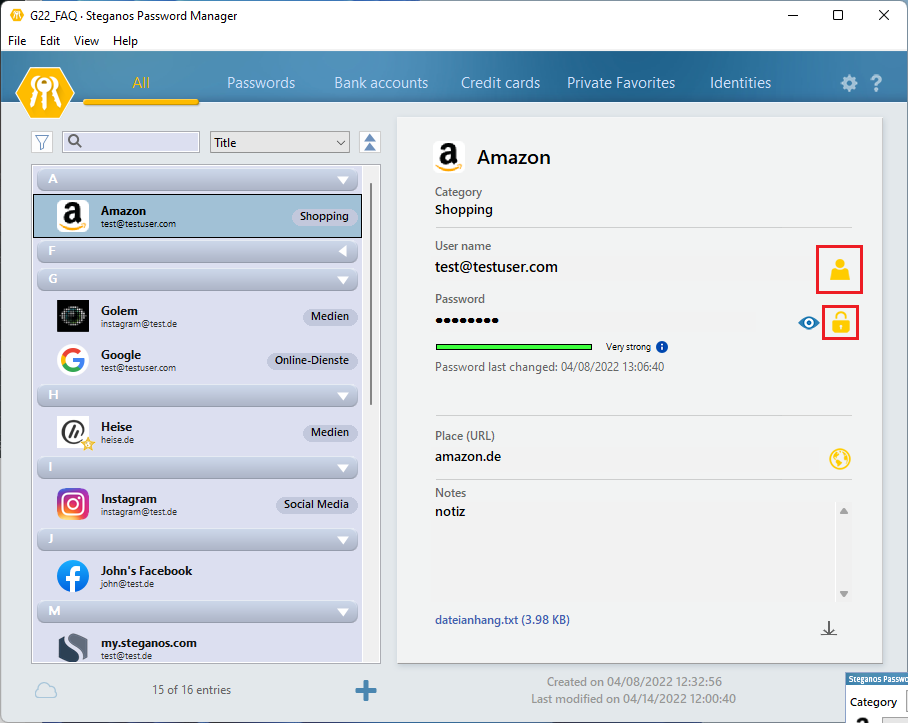Reveal the password with the eye icon
The image size is (908, 723).
808,323
